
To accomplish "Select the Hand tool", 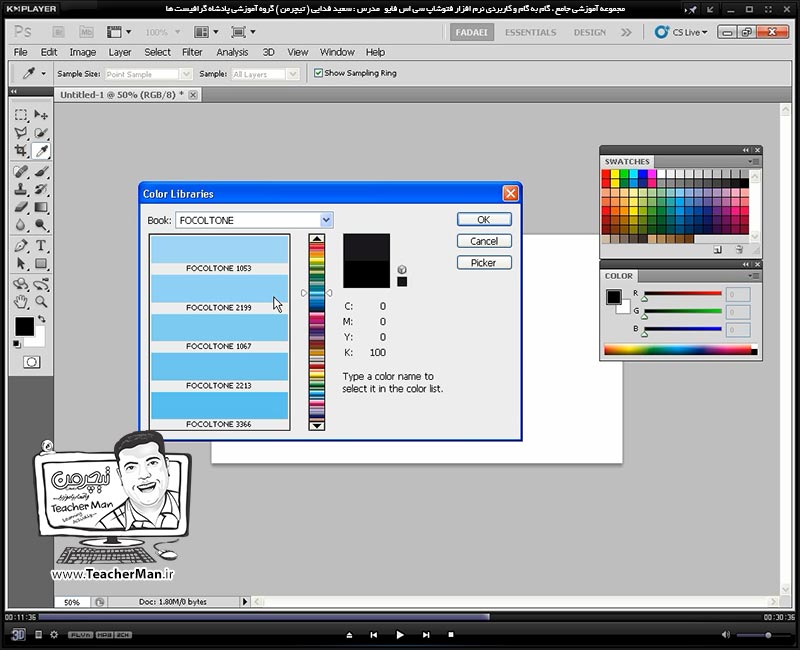I will pyautogui.click(x=21, y=302).
